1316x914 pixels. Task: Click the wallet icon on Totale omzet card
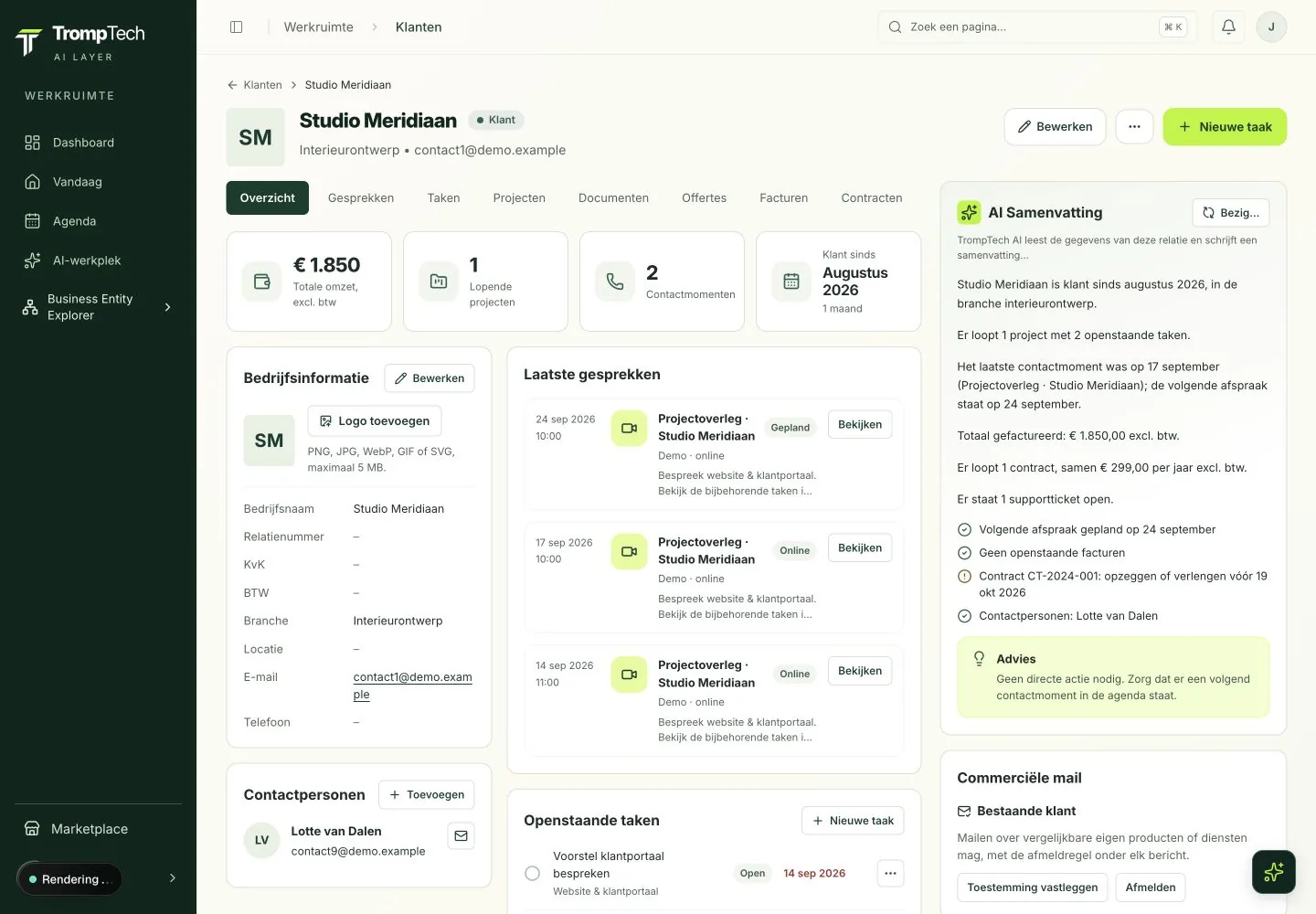261,282
